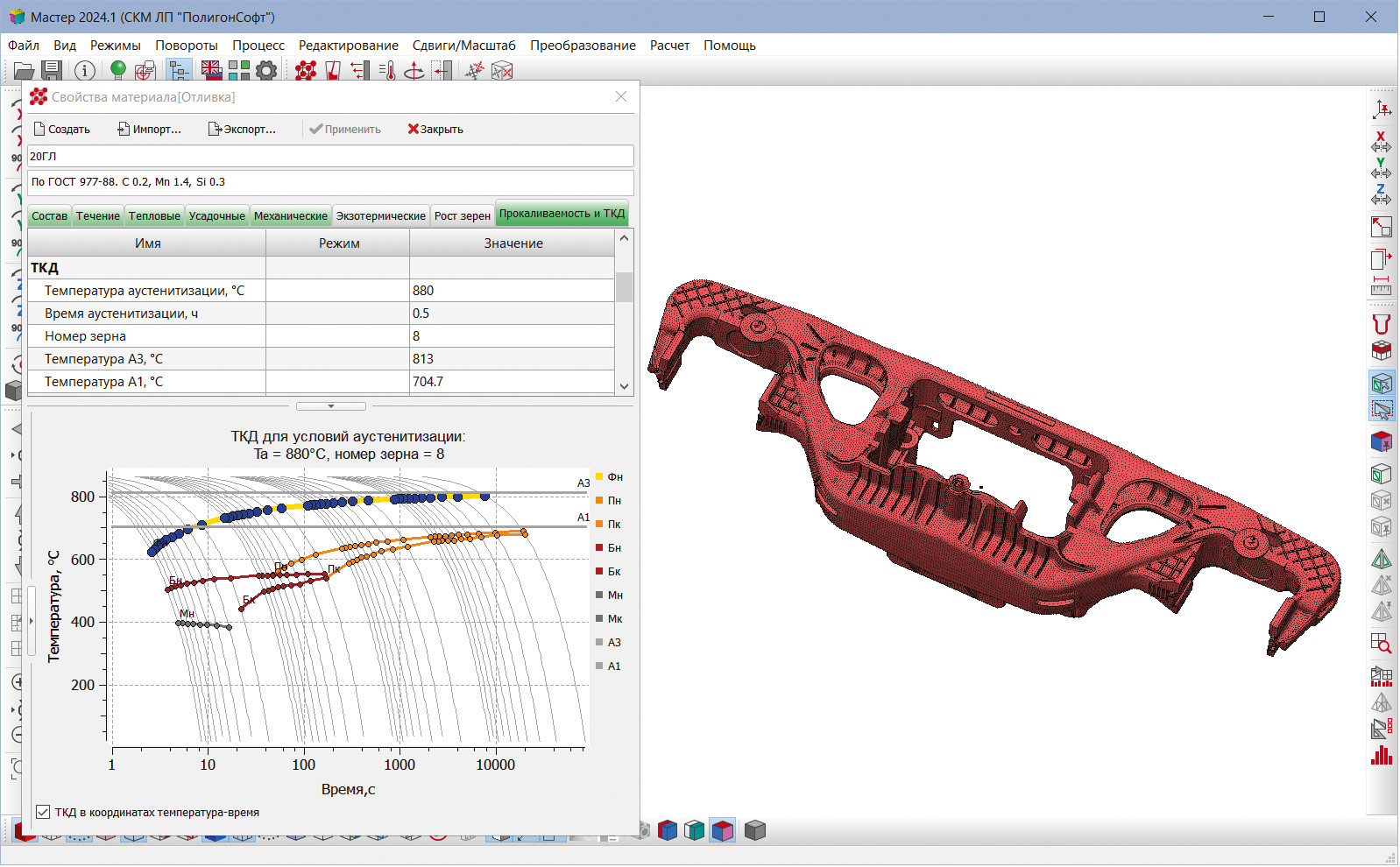Click the open folder toolbar icon
1400x867 pixels.
coord(24,71)
